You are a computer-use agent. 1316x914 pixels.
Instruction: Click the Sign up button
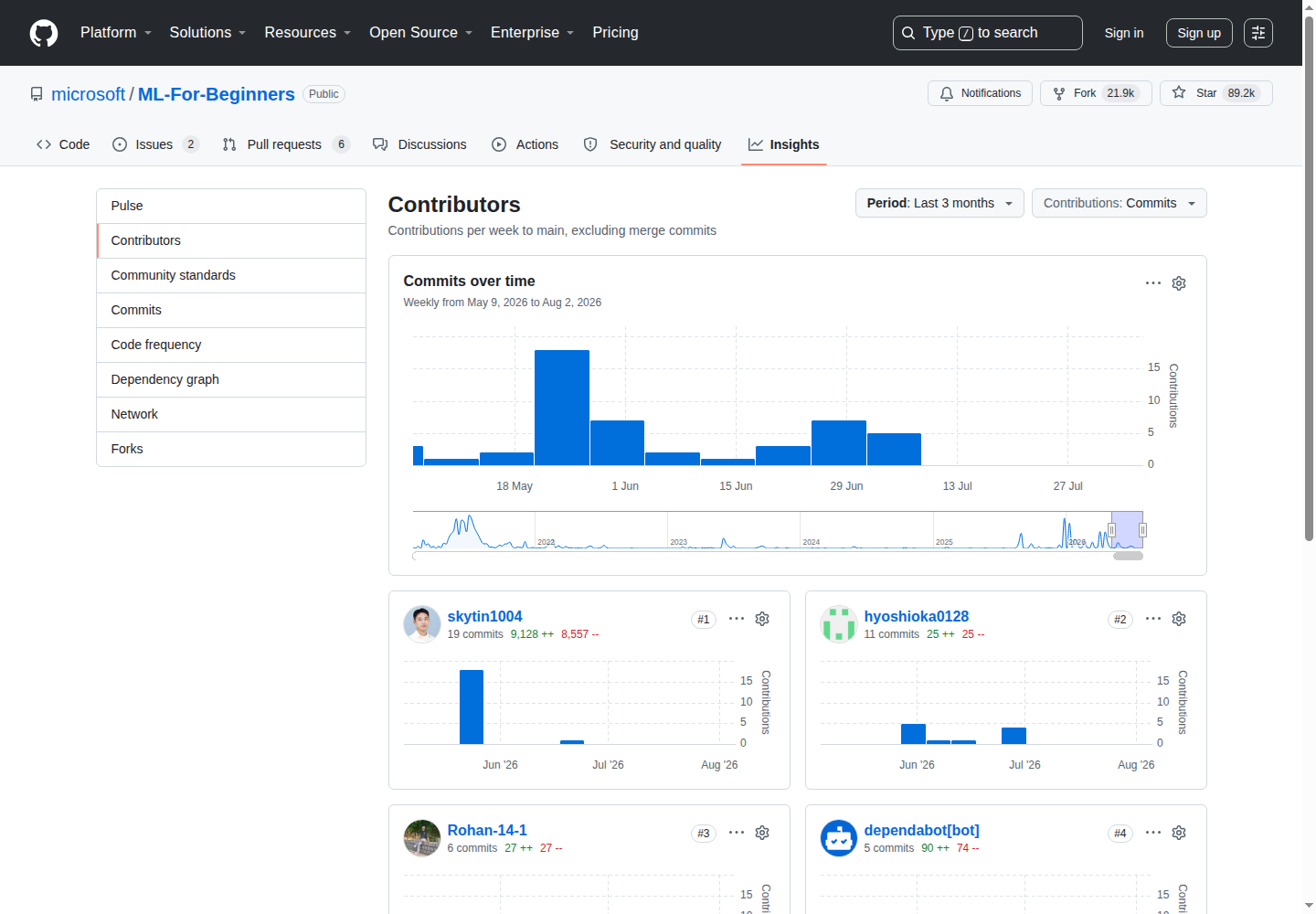click(x=1199, y=33)
